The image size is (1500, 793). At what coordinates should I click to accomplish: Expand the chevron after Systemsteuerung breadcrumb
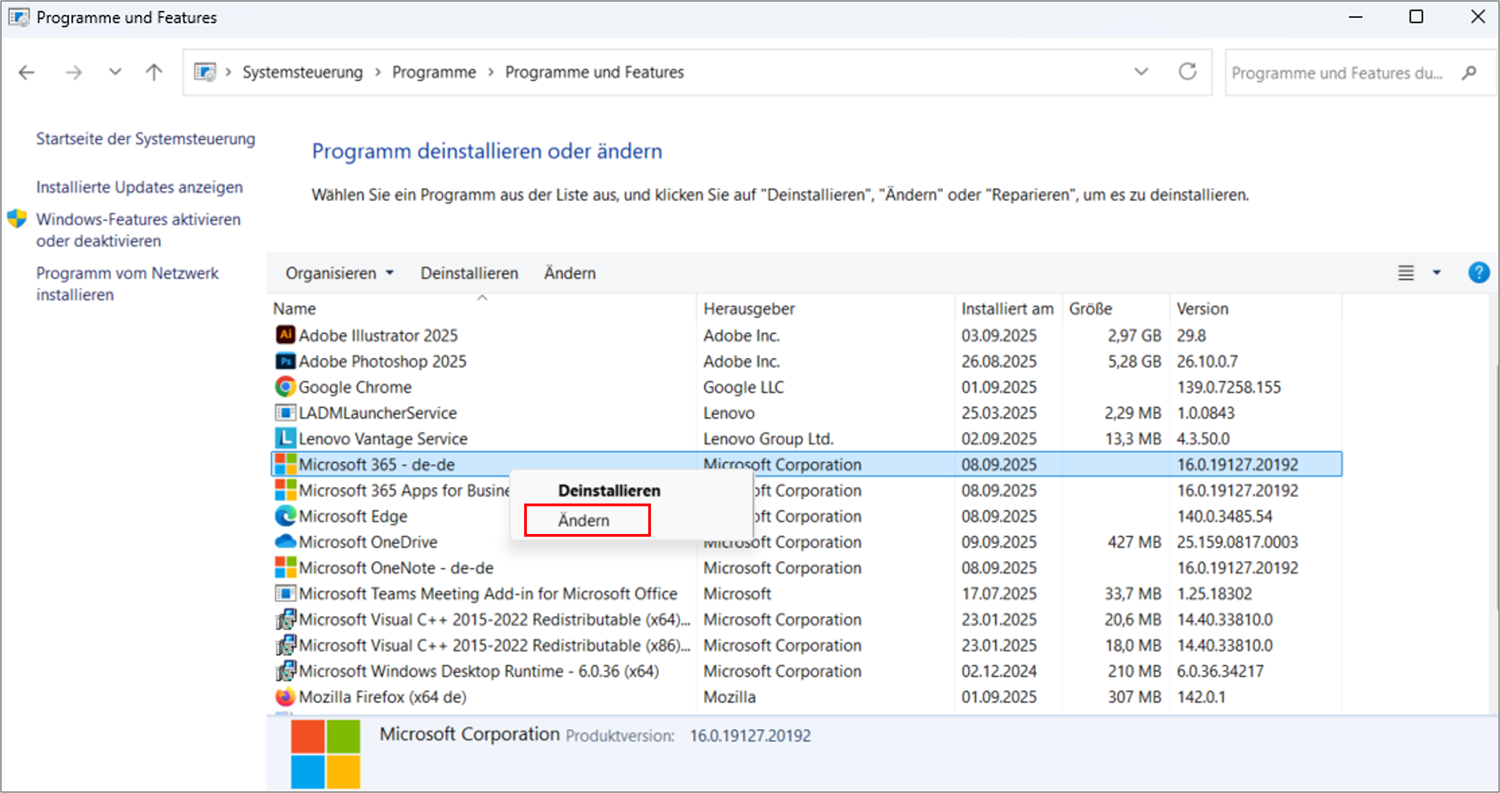(x=378, y=72)
